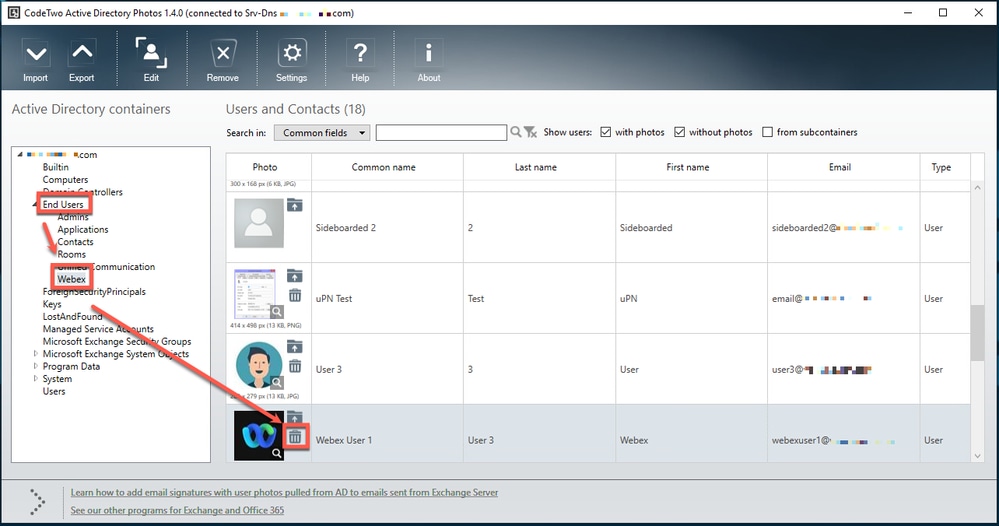Open the link about email signatures with user photos

284,492
